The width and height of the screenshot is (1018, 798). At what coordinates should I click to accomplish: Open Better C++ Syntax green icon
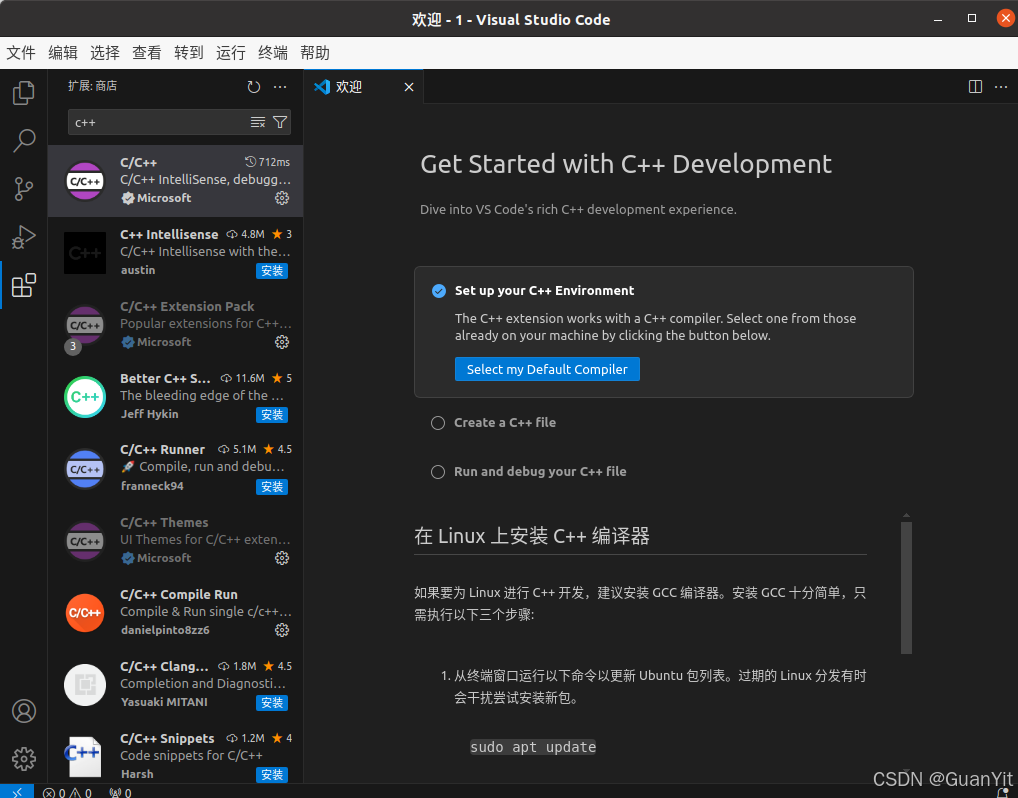click(85, 397)
